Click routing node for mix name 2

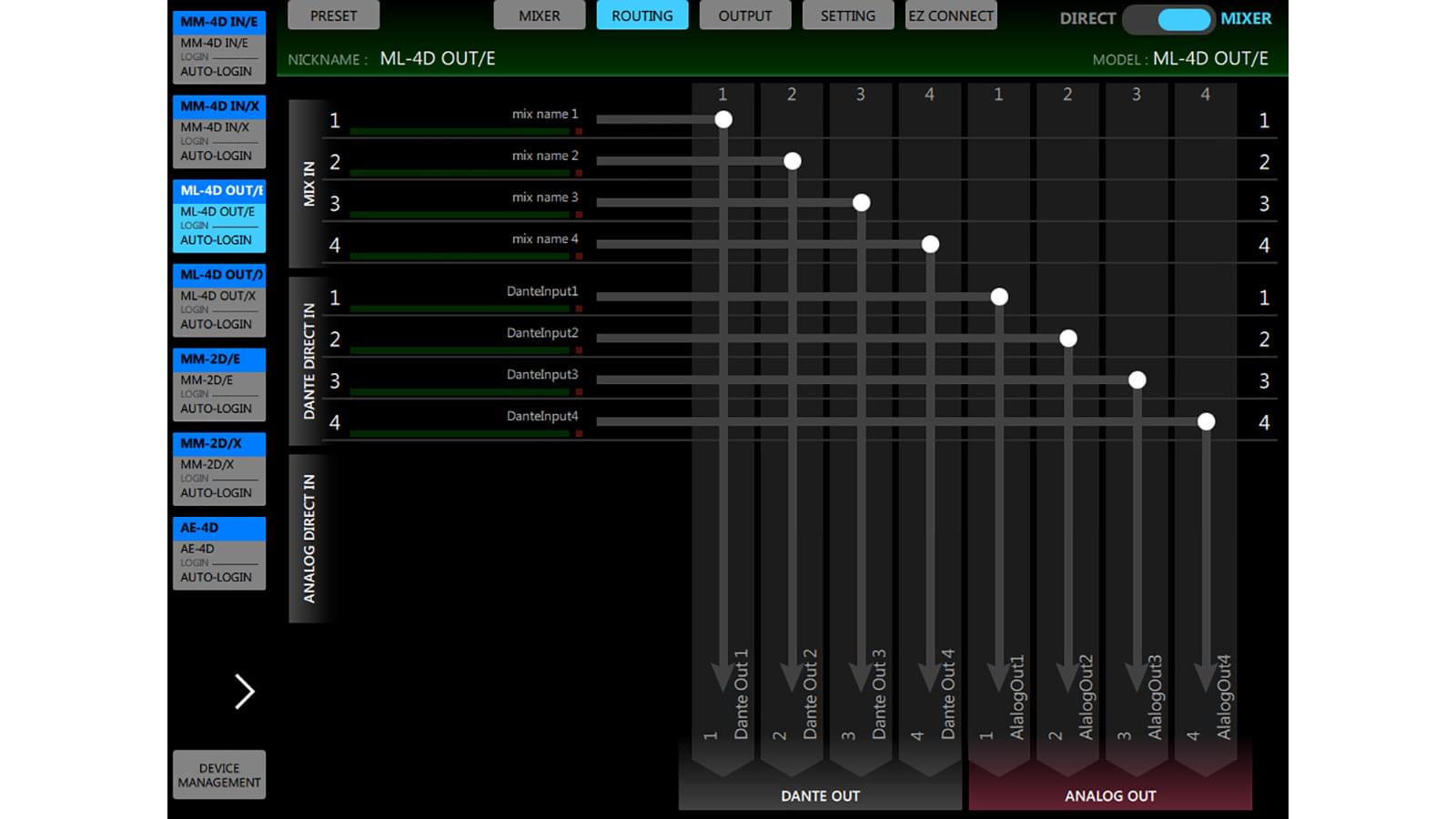[793, 161]
